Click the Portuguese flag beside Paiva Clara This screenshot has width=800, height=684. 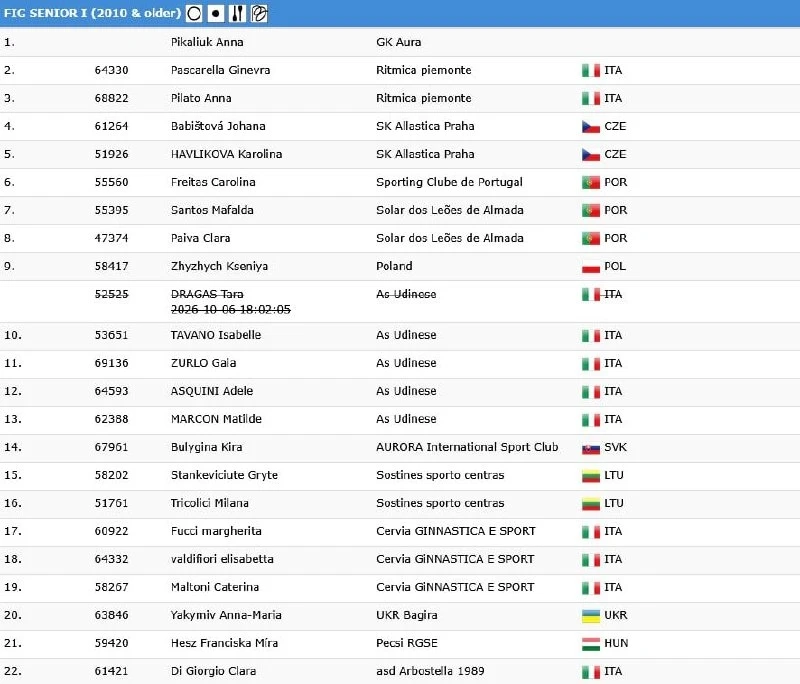coord(591,239)
